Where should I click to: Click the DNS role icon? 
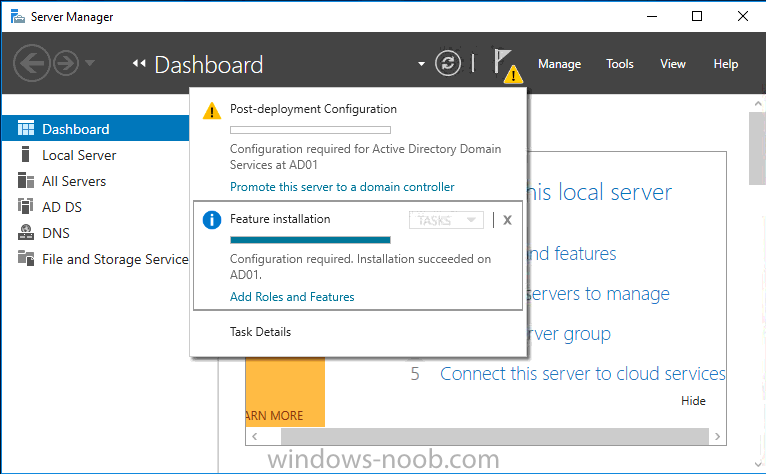pyautogui.click(x=26, y=232)
